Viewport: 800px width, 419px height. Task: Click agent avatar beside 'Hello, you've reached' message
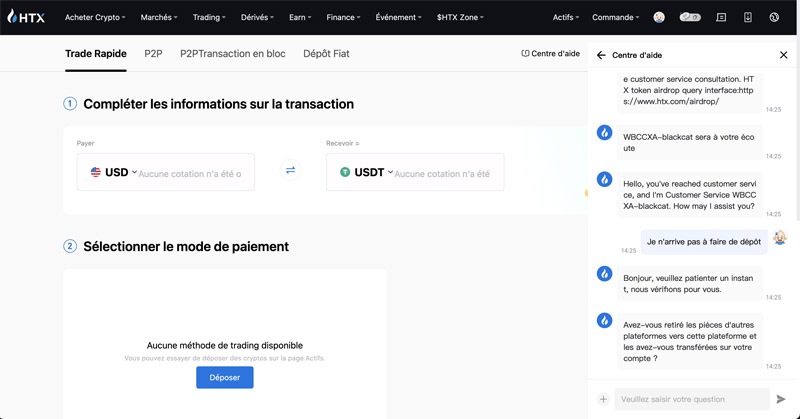pyautogui.click(x=605, y=179)
